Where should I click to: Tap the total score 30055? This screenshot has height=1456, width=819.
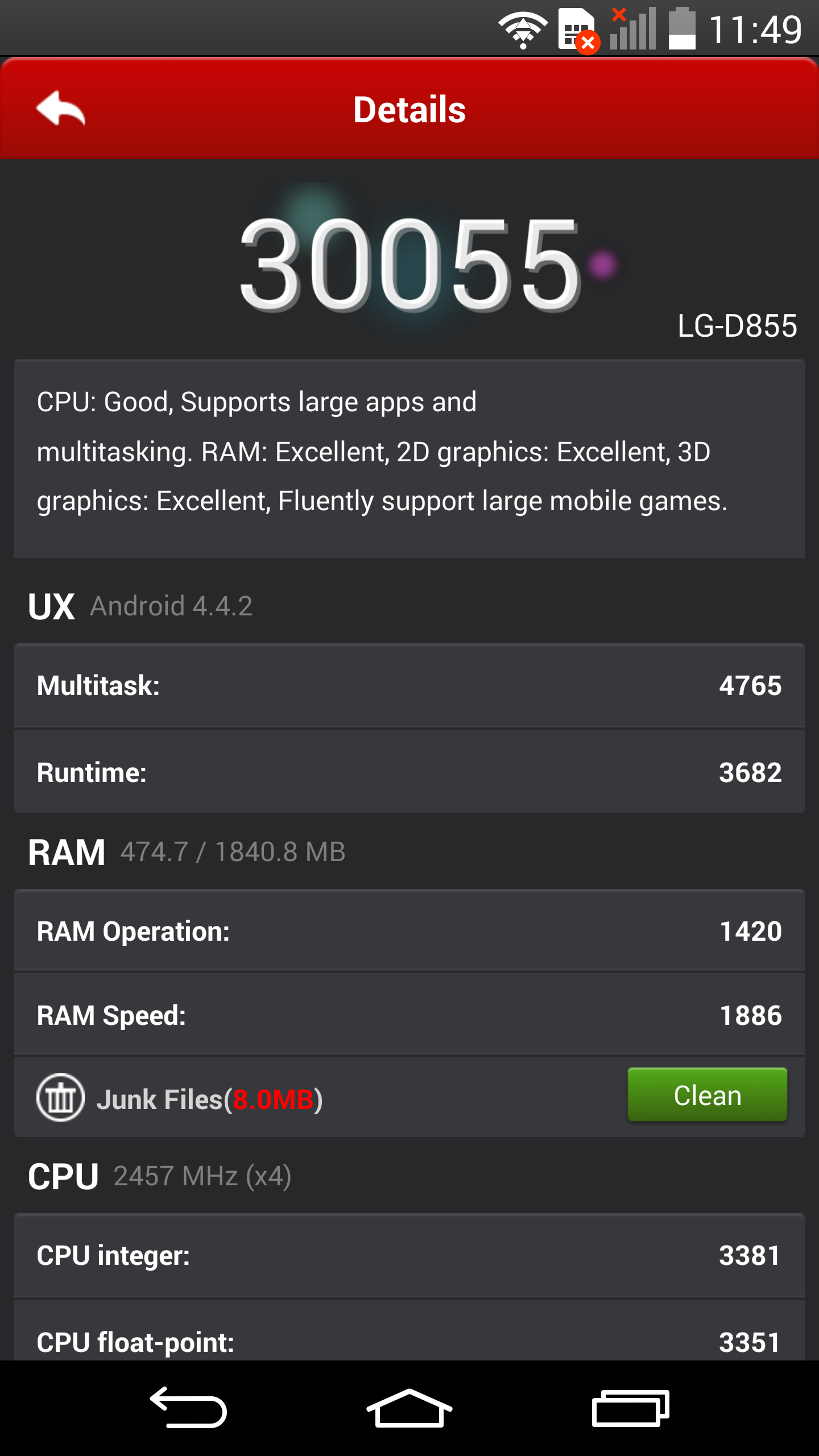pyautogui.click(x=409, y=264)
